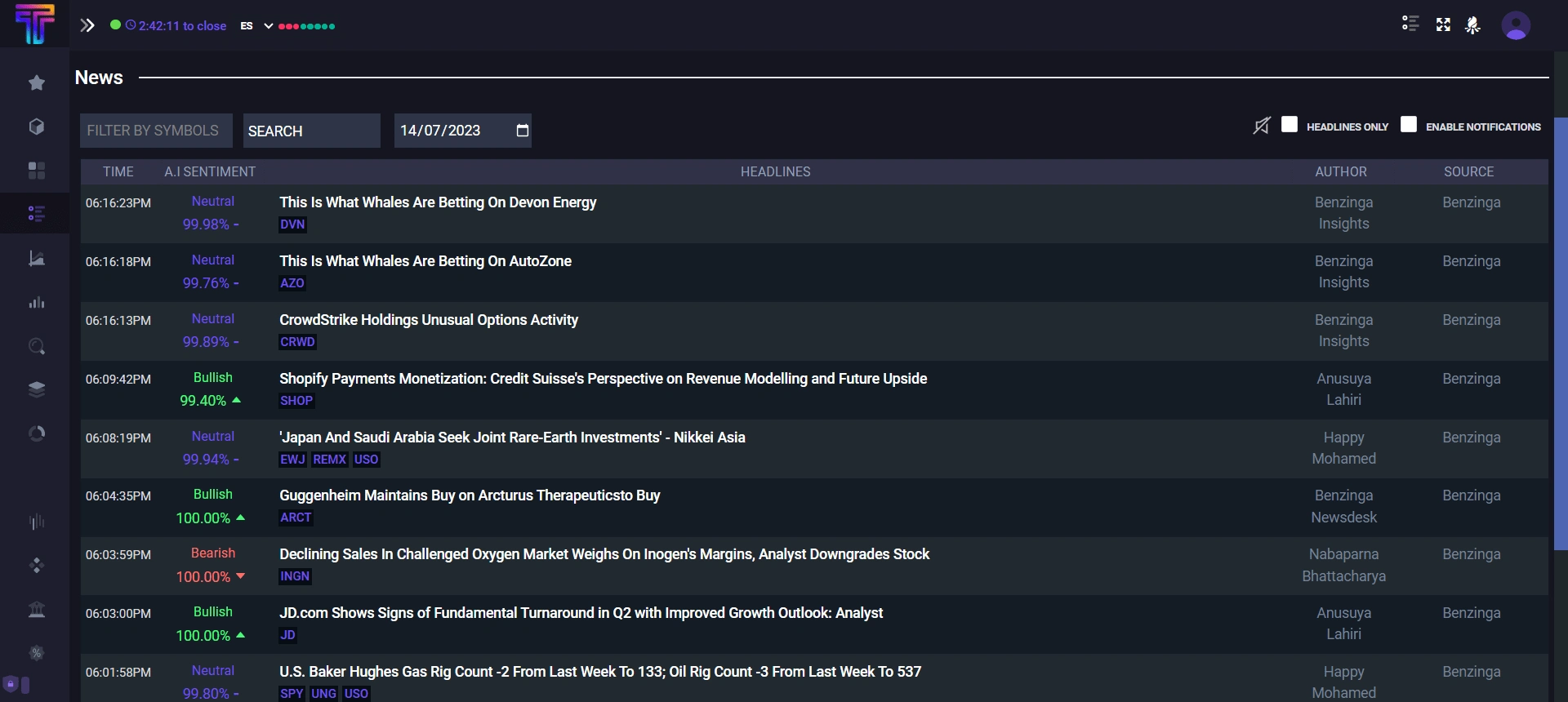Click the INGN ticker tag
This screenshot has width=1568, height=702.
click(295, 576)
